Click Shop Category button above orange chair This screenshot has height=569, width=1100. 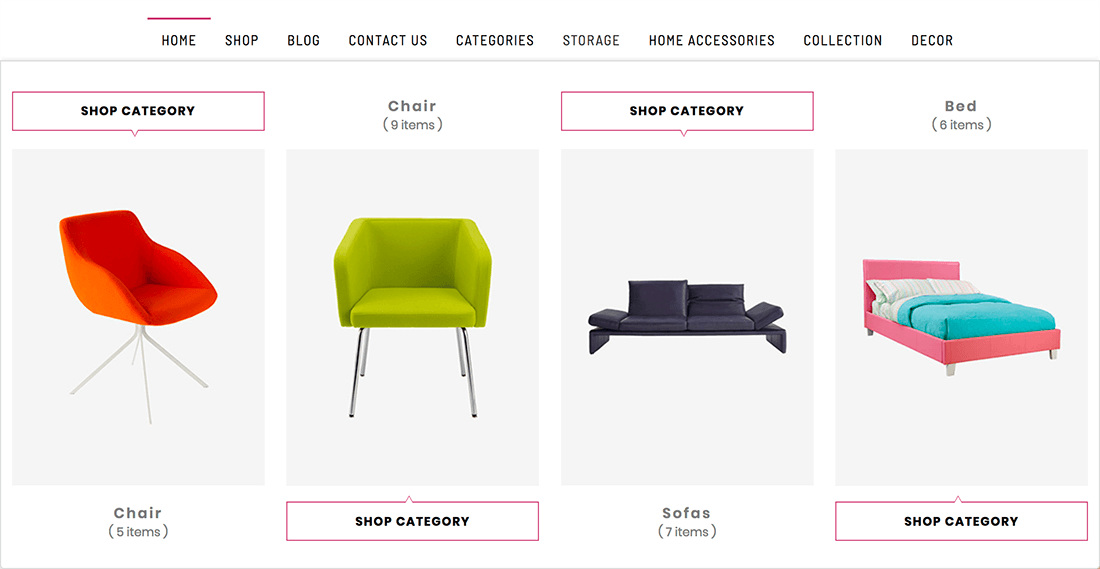[138, 111]
